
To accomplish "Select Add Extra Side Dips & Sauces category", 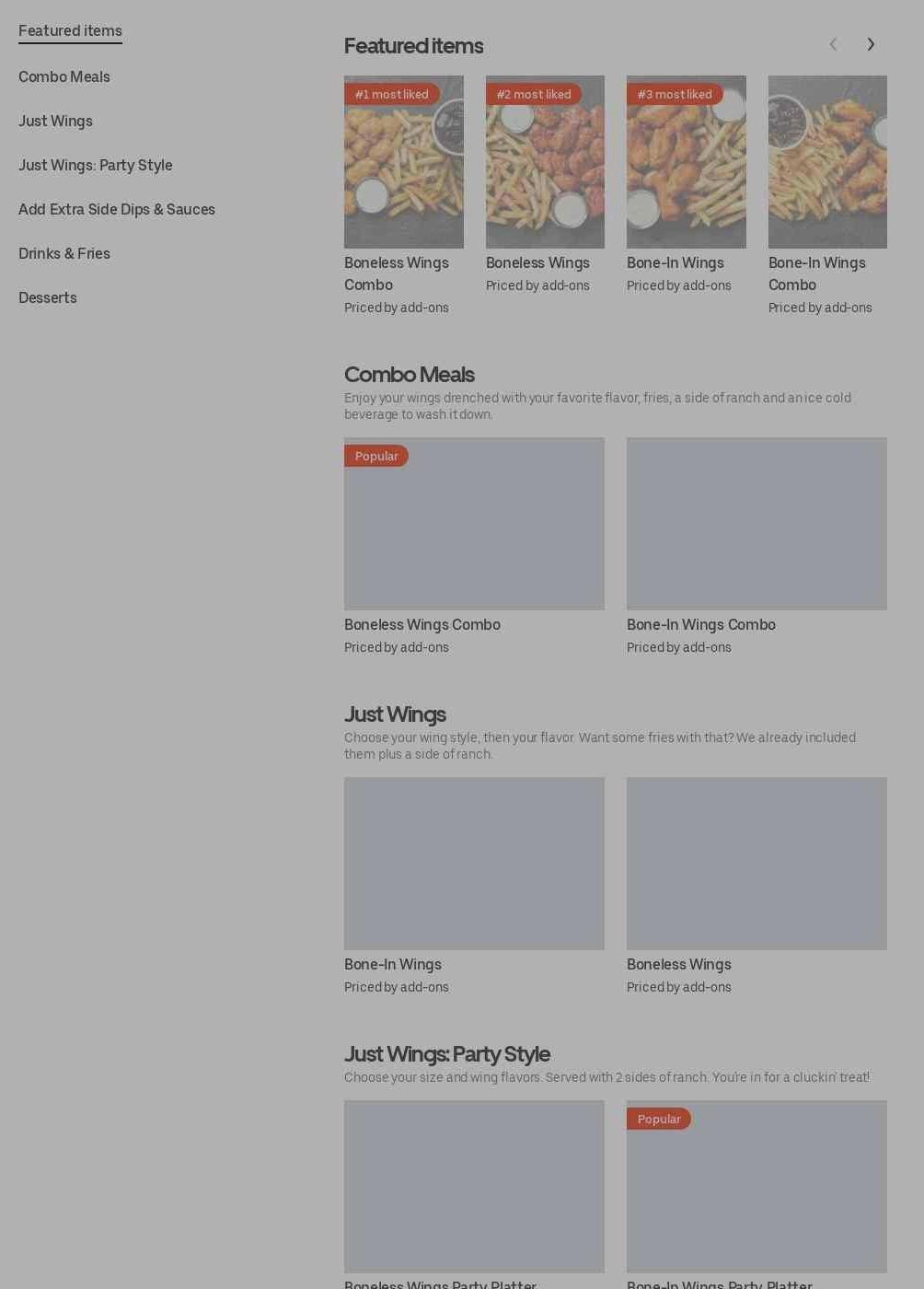I will (117, 209).
